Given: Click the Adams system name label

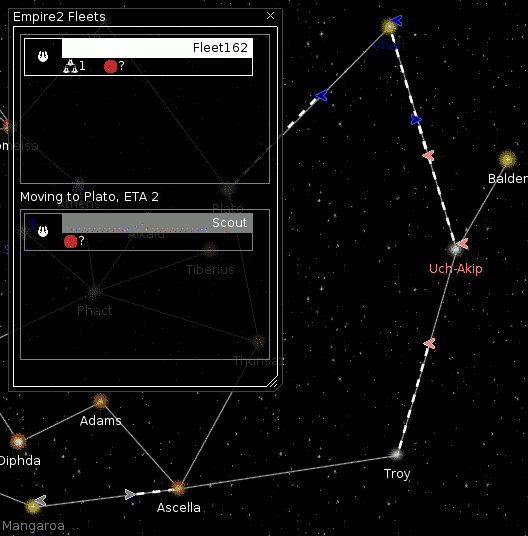Looking at the screenshot, I should [100, 420].
